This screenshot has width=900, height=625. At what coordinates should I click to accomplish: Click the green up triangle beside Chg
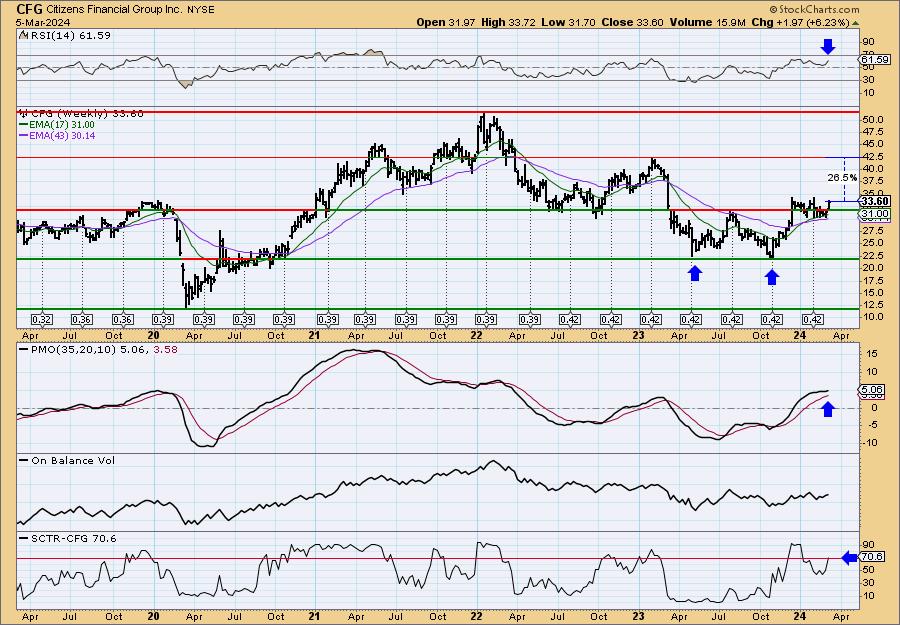click(855, 23)
